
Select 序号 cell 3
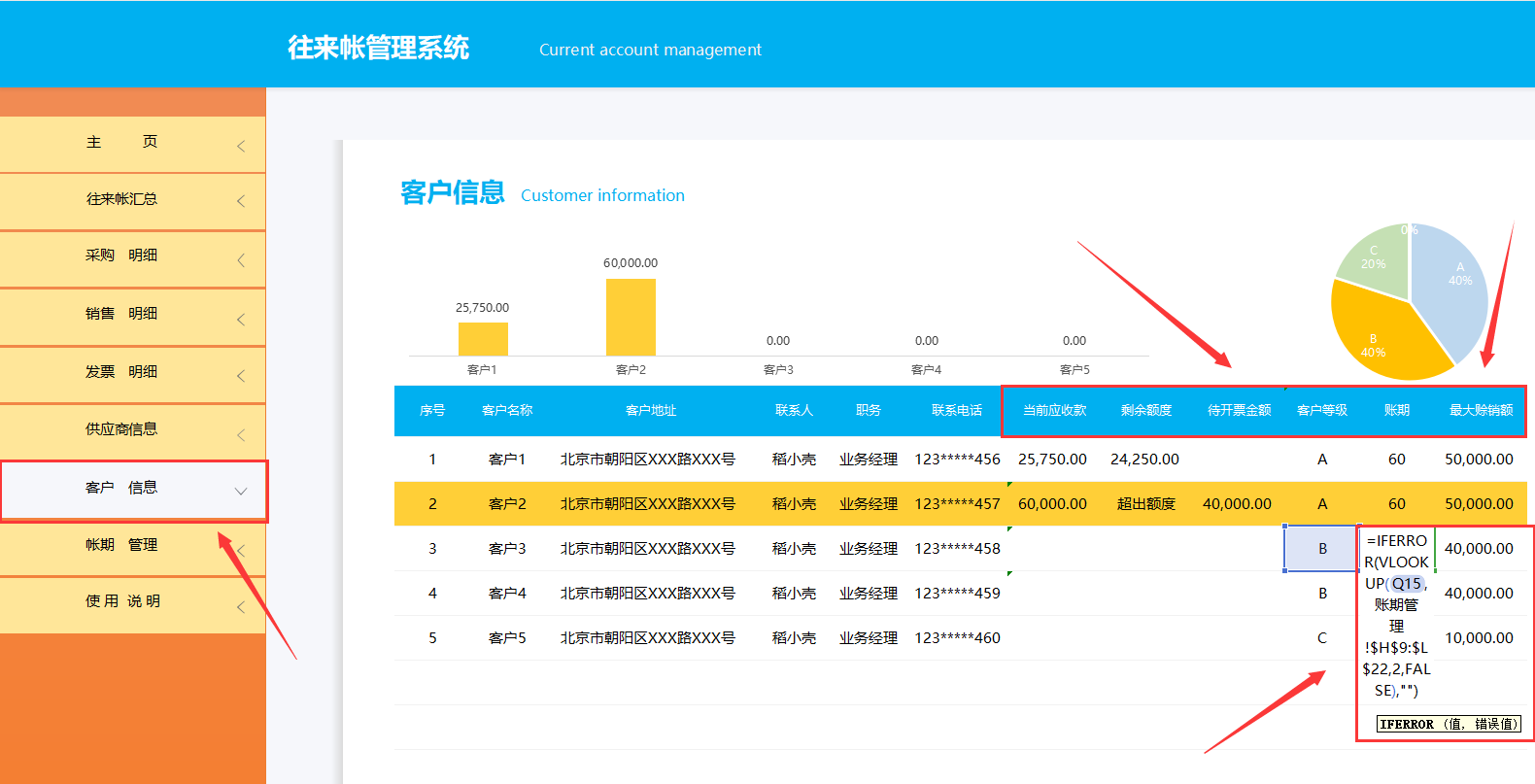click(x=432, y=548)
